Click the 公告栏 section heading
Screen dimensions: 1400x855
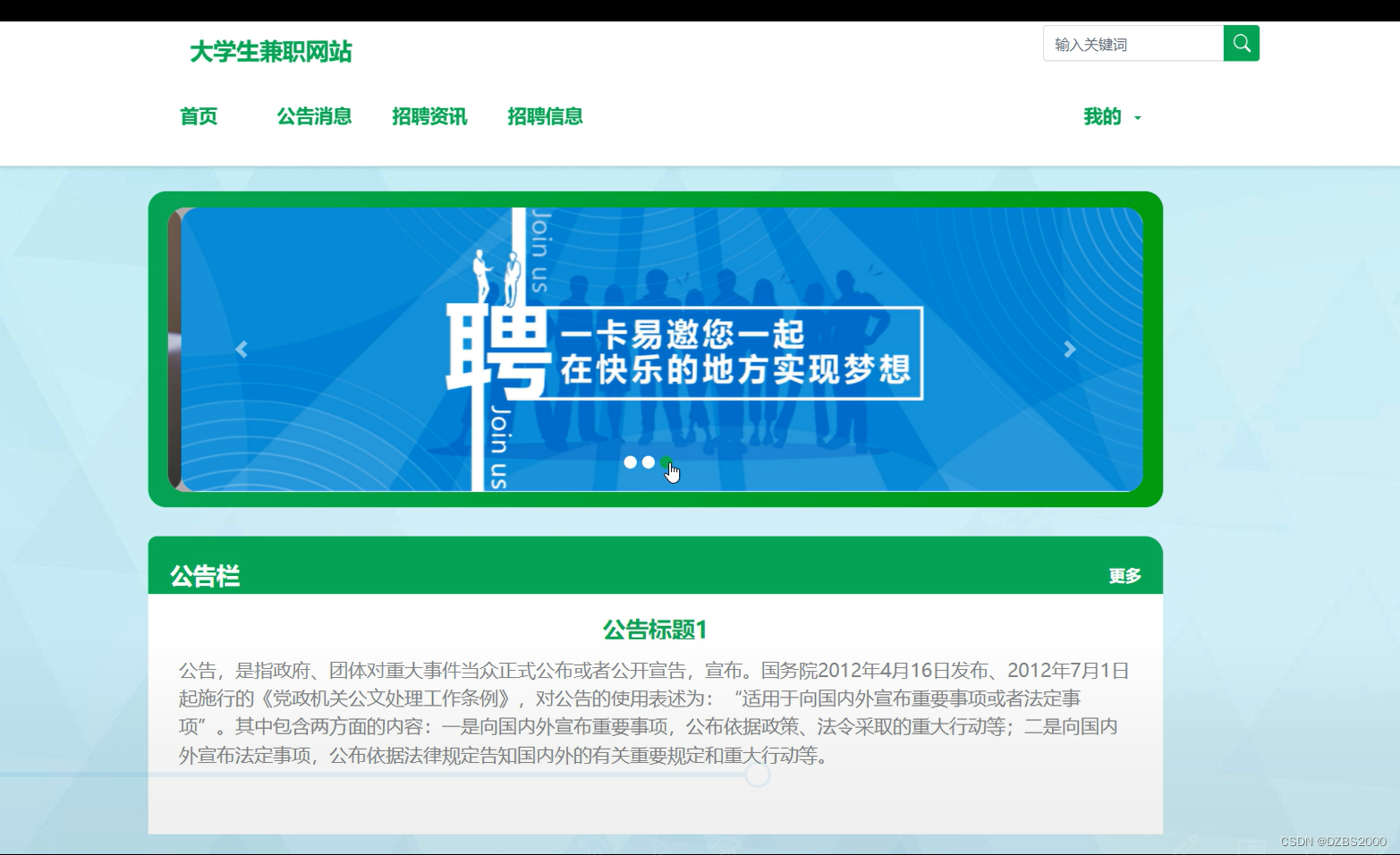[x=205, y=576]
